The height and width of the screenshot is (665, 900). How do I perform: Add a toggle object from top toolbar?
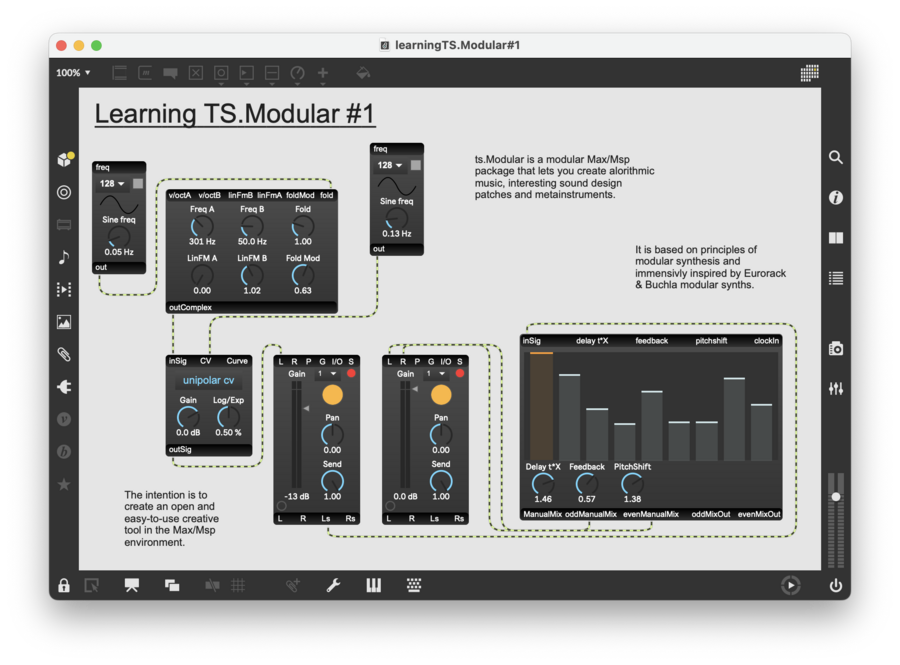196,73
